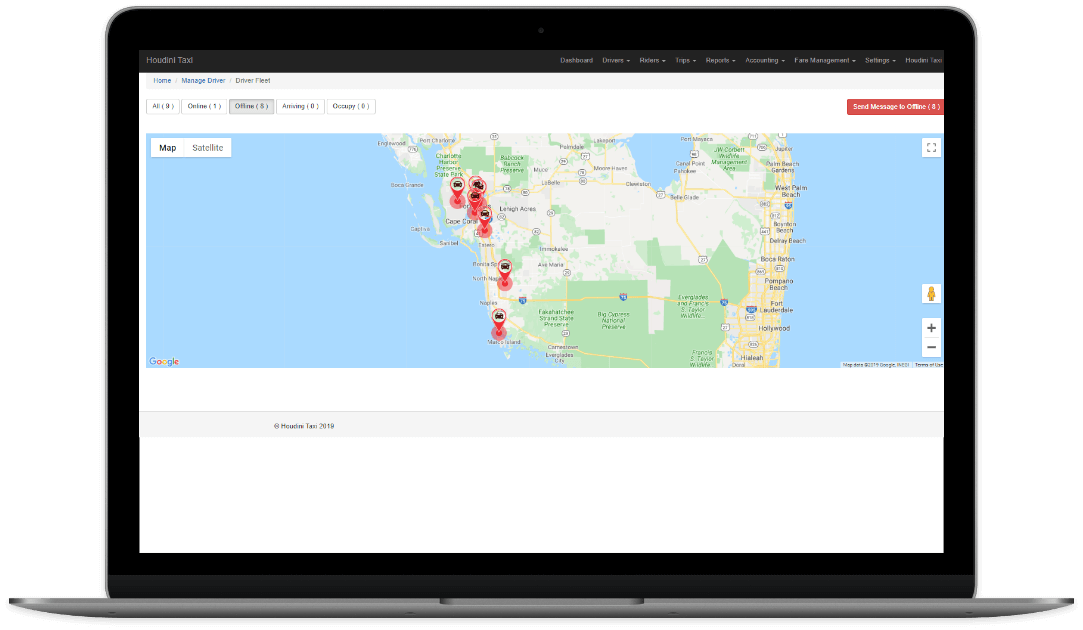The width and height of the screenshot is (1083, 630).
Task: Click the West Palm Beach map label
Action: point(791,191)
